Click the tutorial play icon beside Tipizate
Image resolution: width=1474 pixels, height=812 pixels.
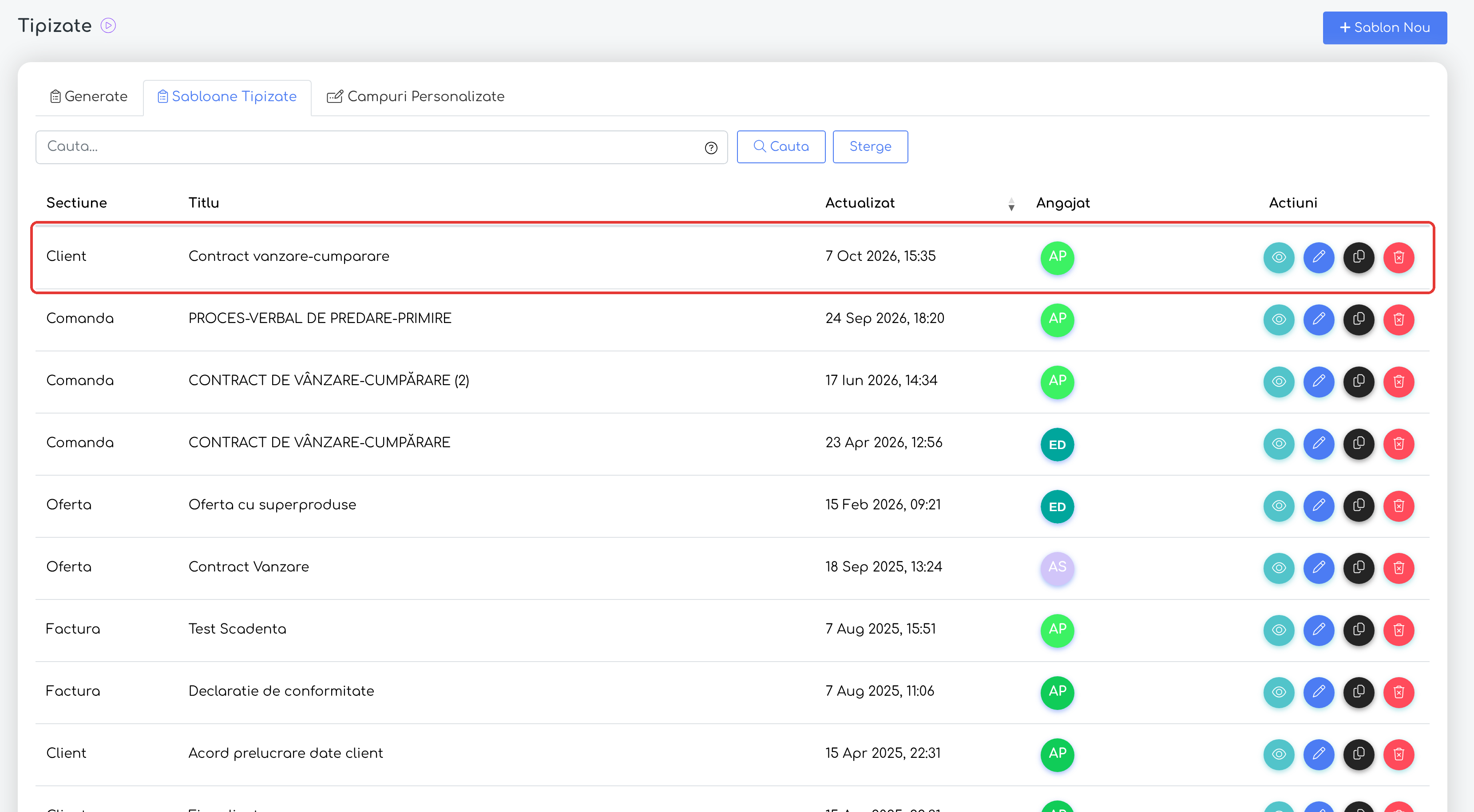[x=108, y=26]
